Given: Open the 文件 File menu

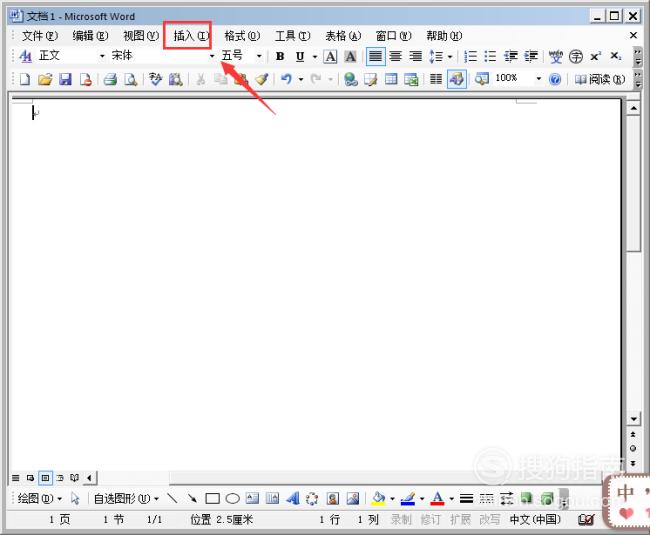Looking at the screenshot, I should (x=40, y=36).
